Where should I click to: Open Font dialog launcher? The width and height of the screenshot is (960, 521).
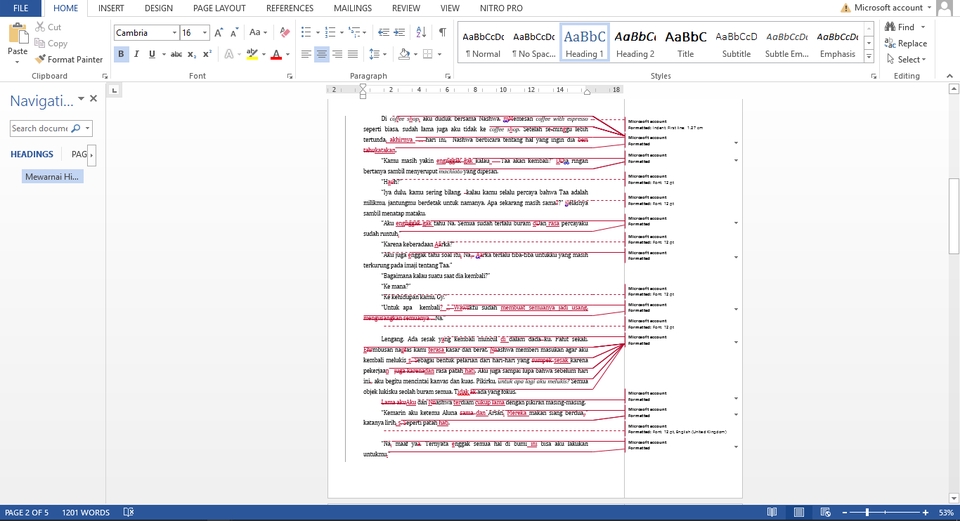click(x=290, y=77)
